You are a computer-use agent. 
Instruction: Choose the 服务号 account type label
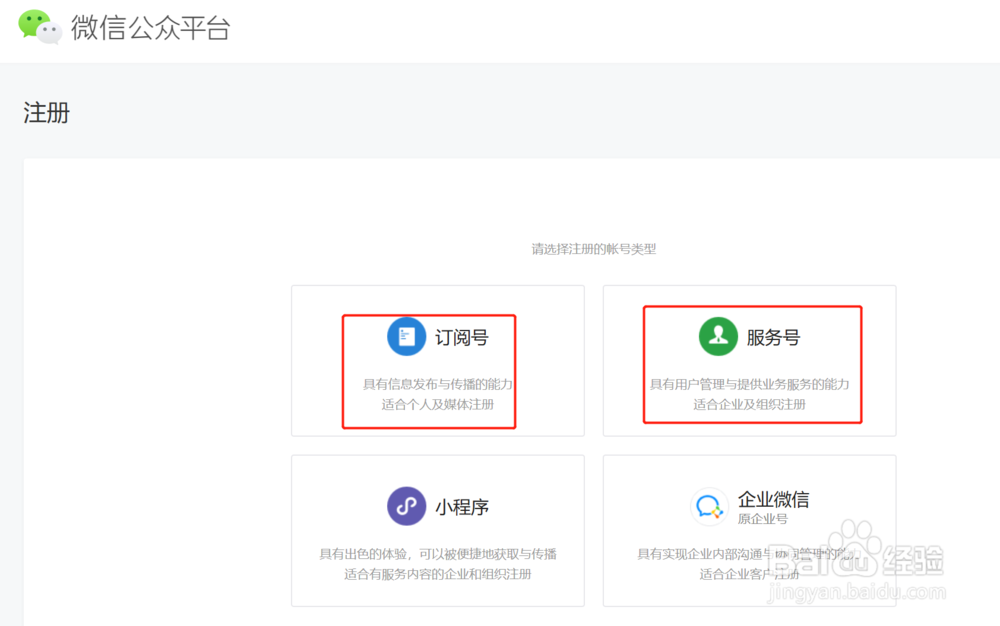click(x=773, y=337)
